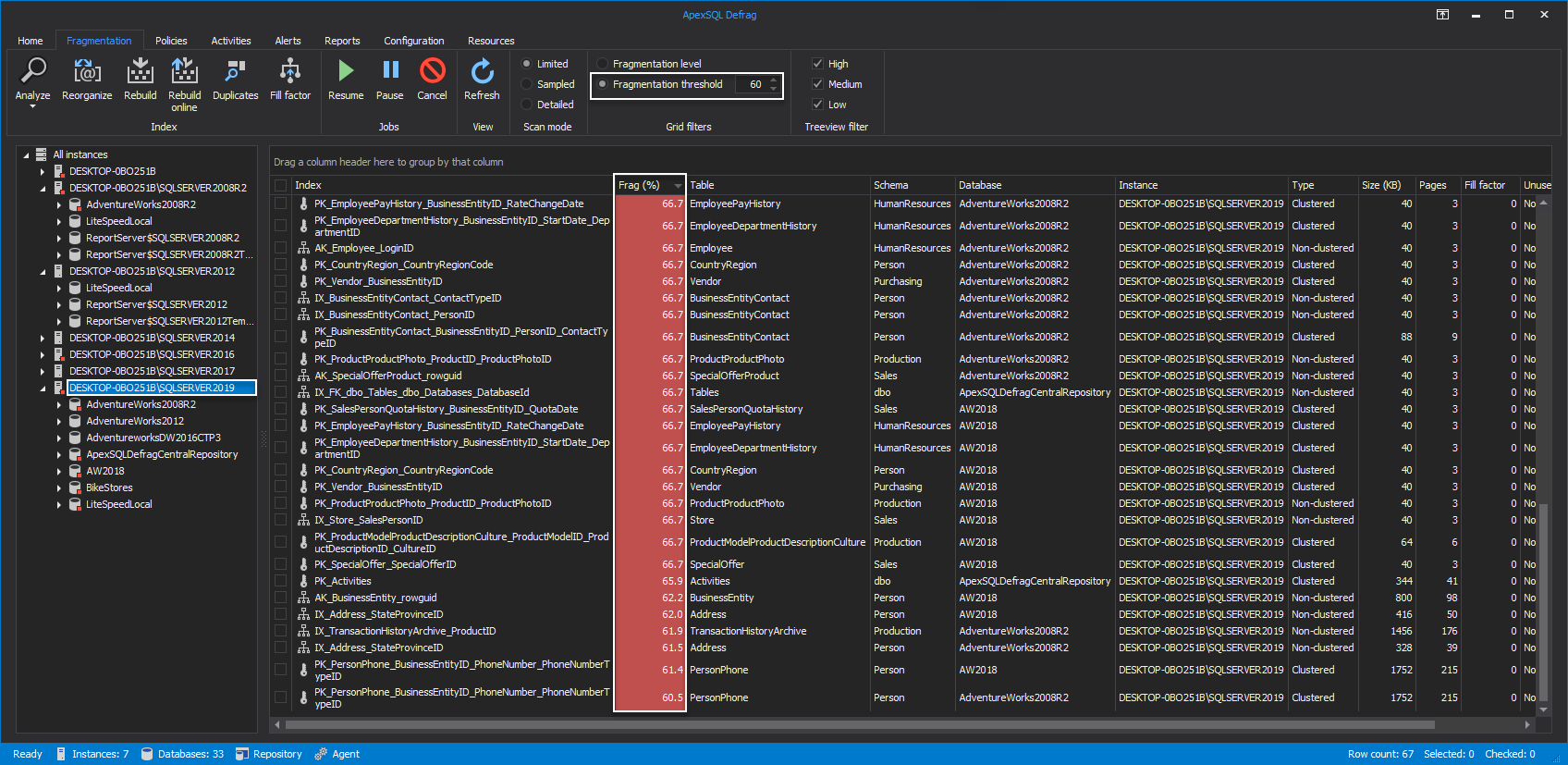Select Limited scan mode
The image size is (1568, 765).
pos(527,64)
